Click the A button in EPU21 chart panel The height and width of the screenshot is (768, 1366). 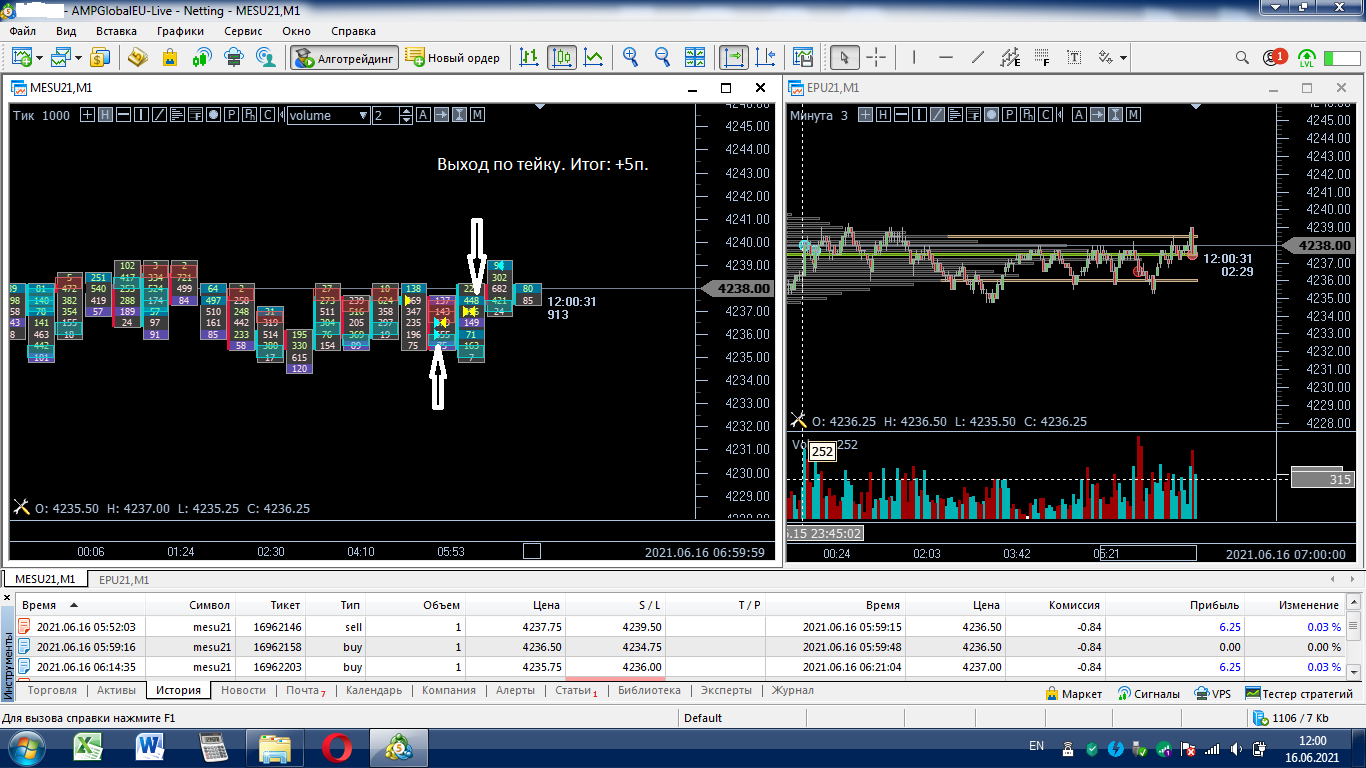click(1079, 115)
